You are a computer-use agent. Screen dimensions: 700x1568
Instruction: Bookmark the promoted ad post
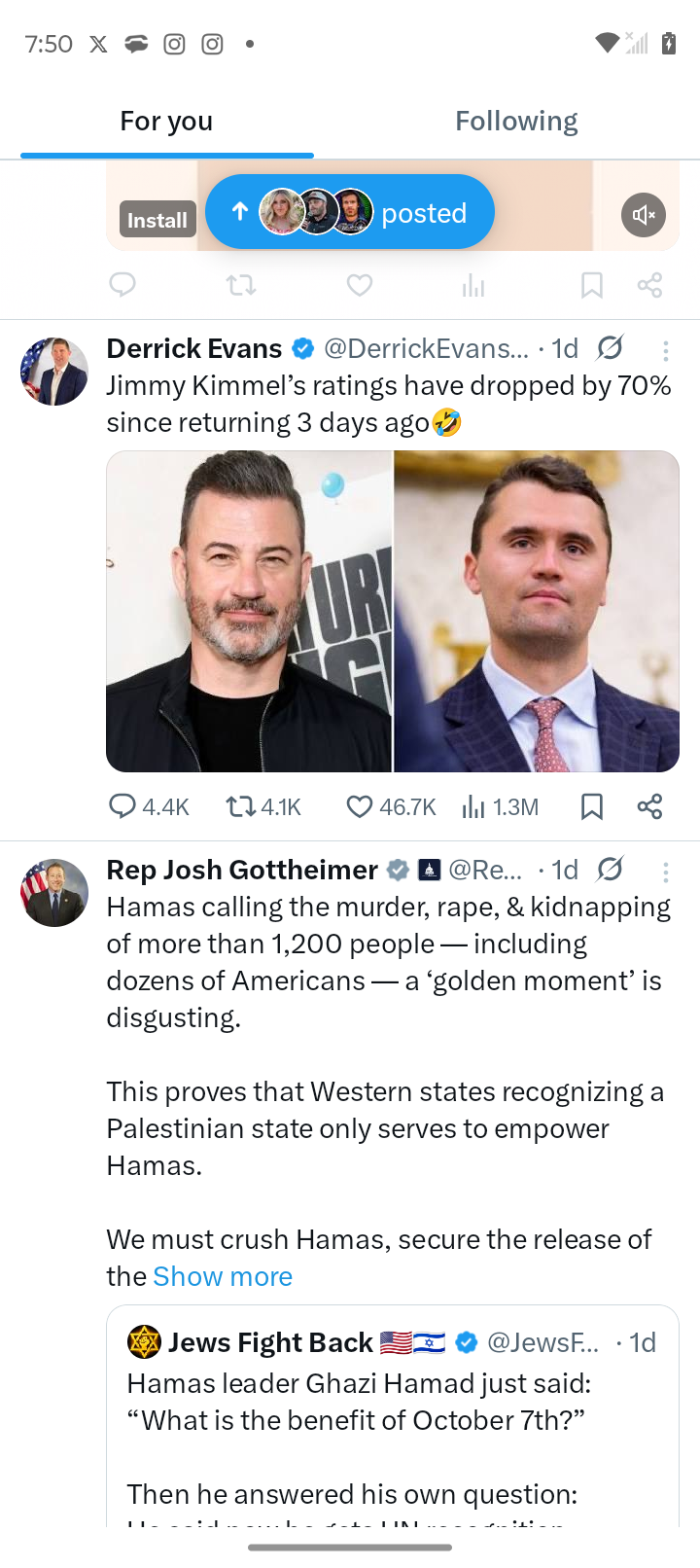[x=591, y=285]
